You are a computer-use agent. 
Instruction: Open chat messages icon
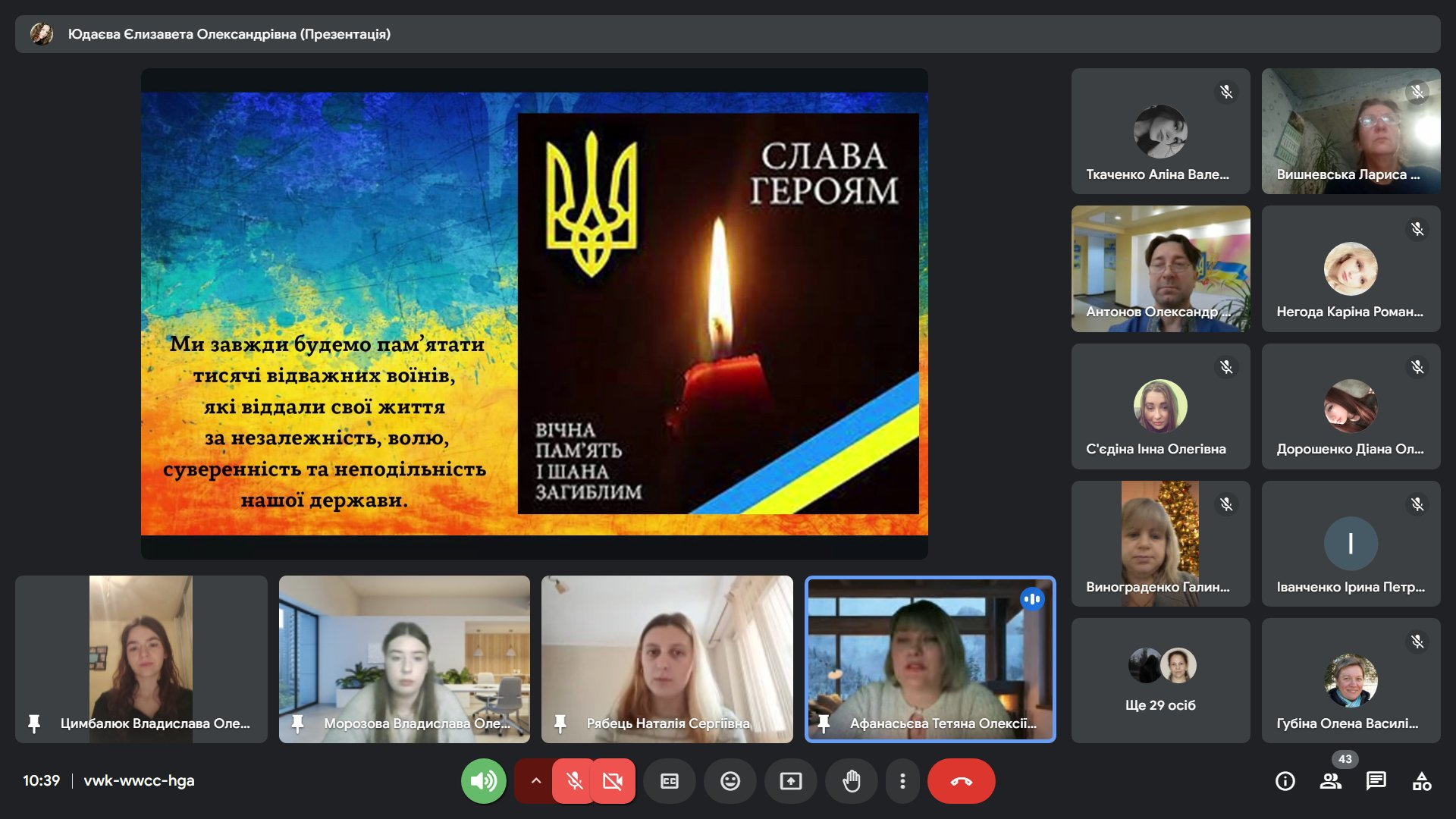tap(1376, 781)
